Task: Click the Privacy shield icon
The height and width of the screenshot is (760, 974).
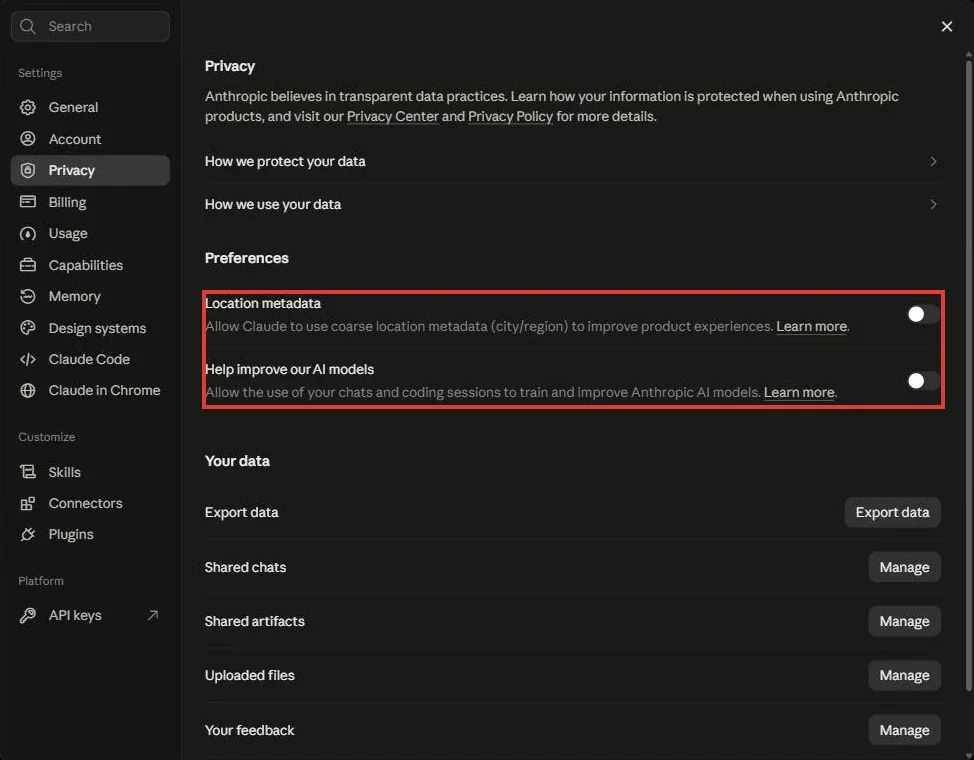Action: [28, 170]
